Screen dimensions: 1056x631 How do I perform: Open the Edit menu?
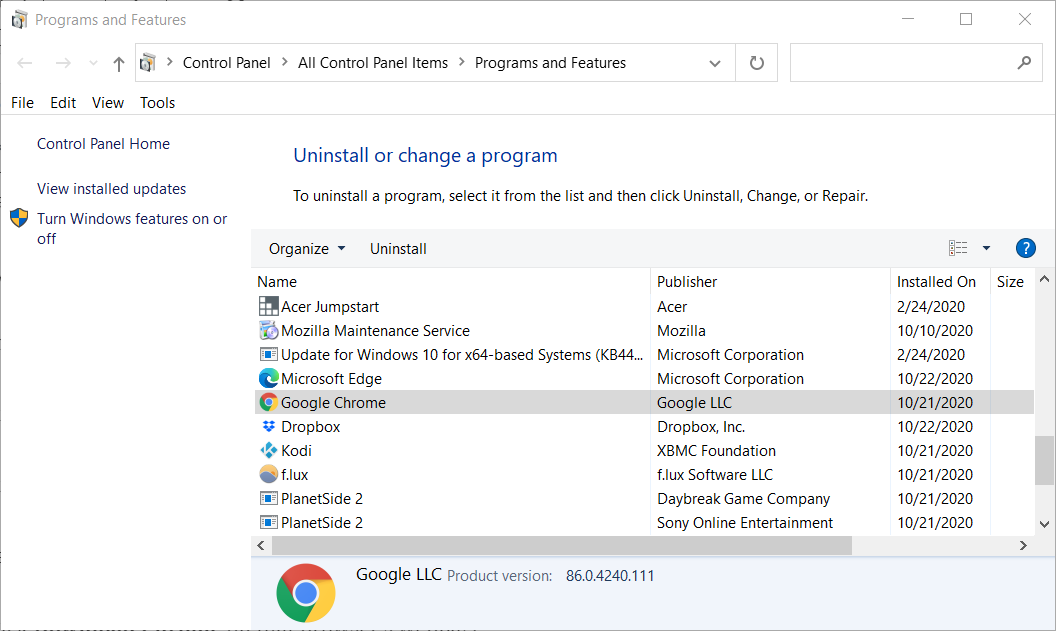coord(63,102)
